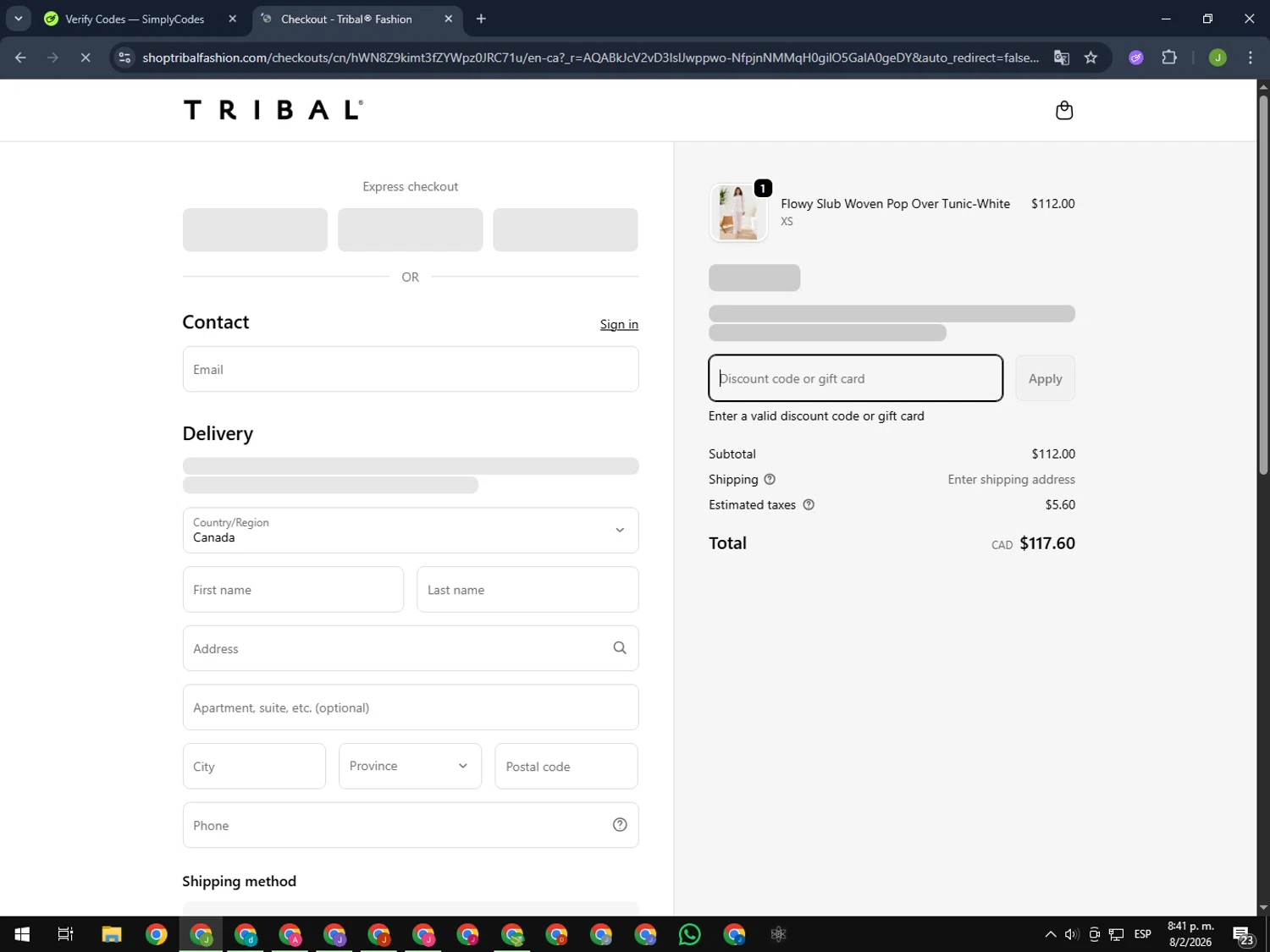Click the page vertical scrollbar thumb
1270x952 pixels.
[x=1263, y=283]
